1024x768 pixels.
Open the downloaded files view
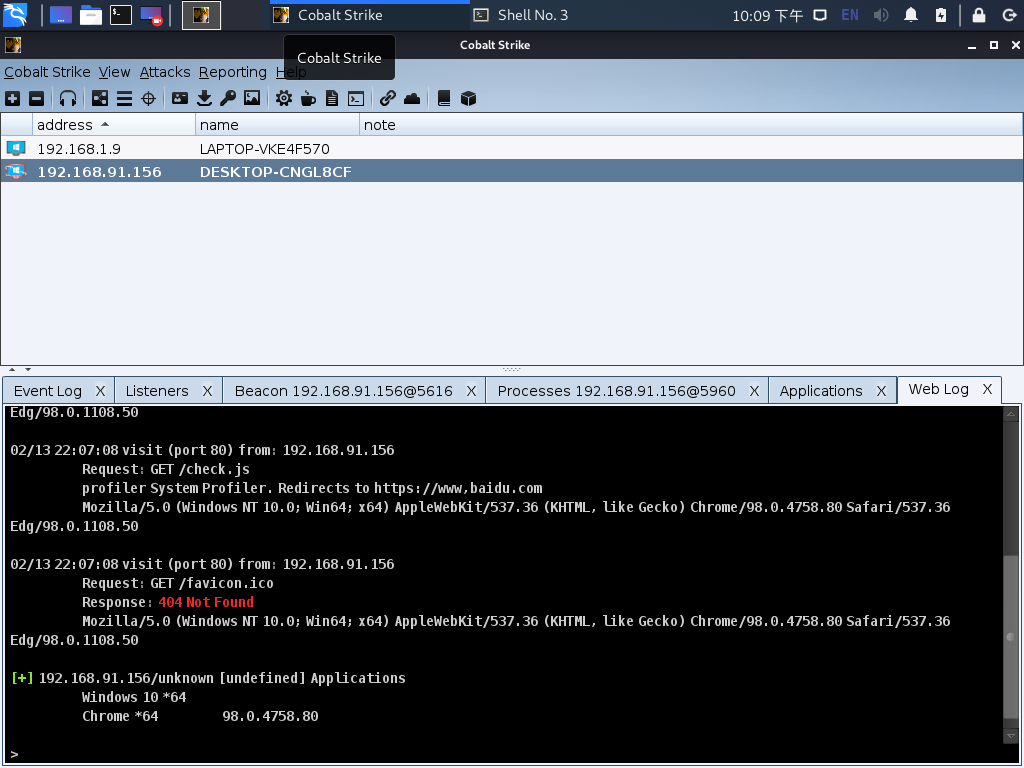(203, 98)
